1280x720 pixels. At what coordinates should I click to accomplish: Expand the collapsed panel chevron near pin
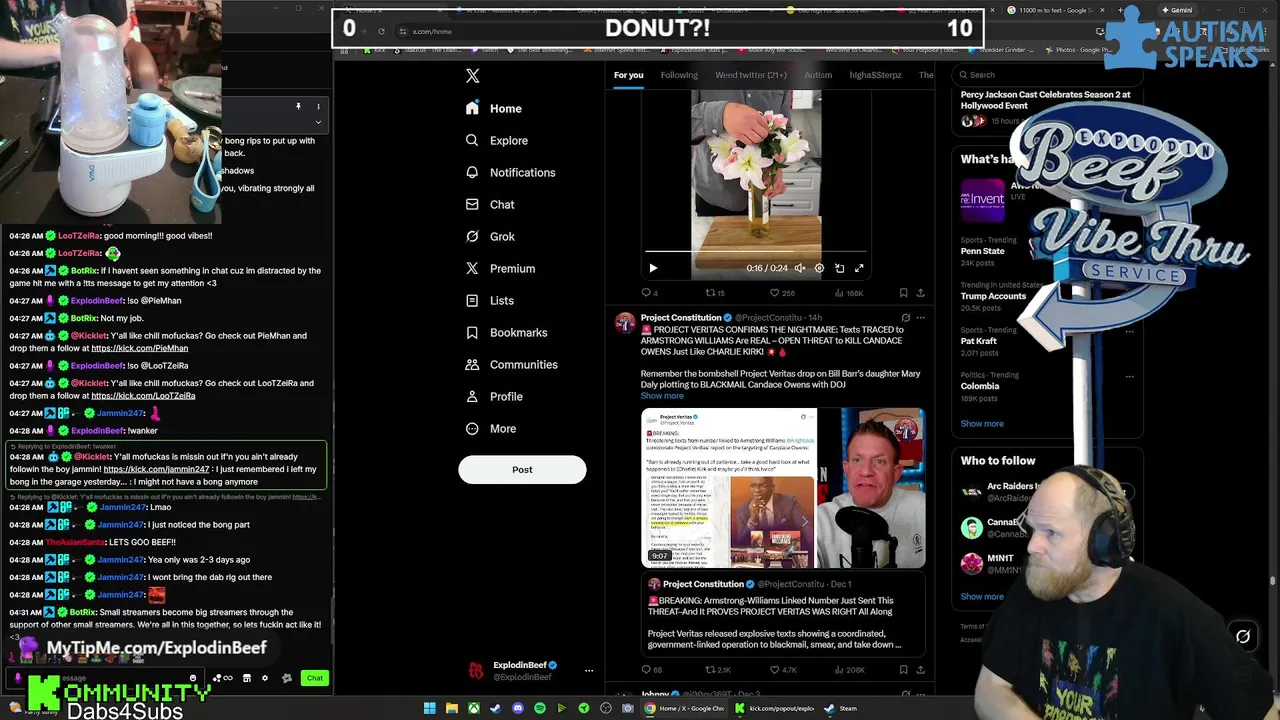318,122
